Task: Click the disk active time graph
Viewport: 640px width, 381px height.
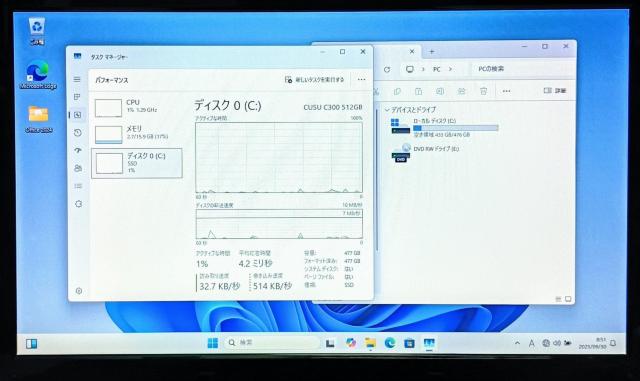Action: 279,157
